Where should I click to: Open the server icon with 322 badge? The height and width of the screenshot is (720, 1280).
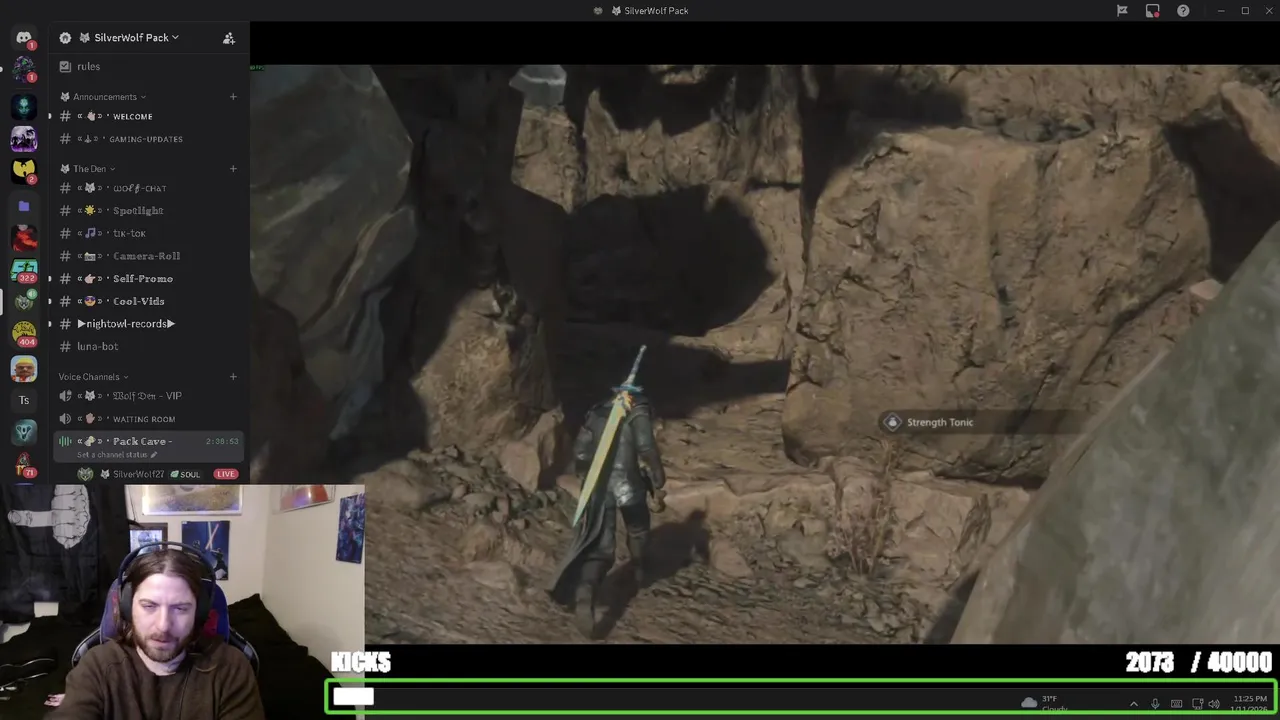(x=24, y=270)
